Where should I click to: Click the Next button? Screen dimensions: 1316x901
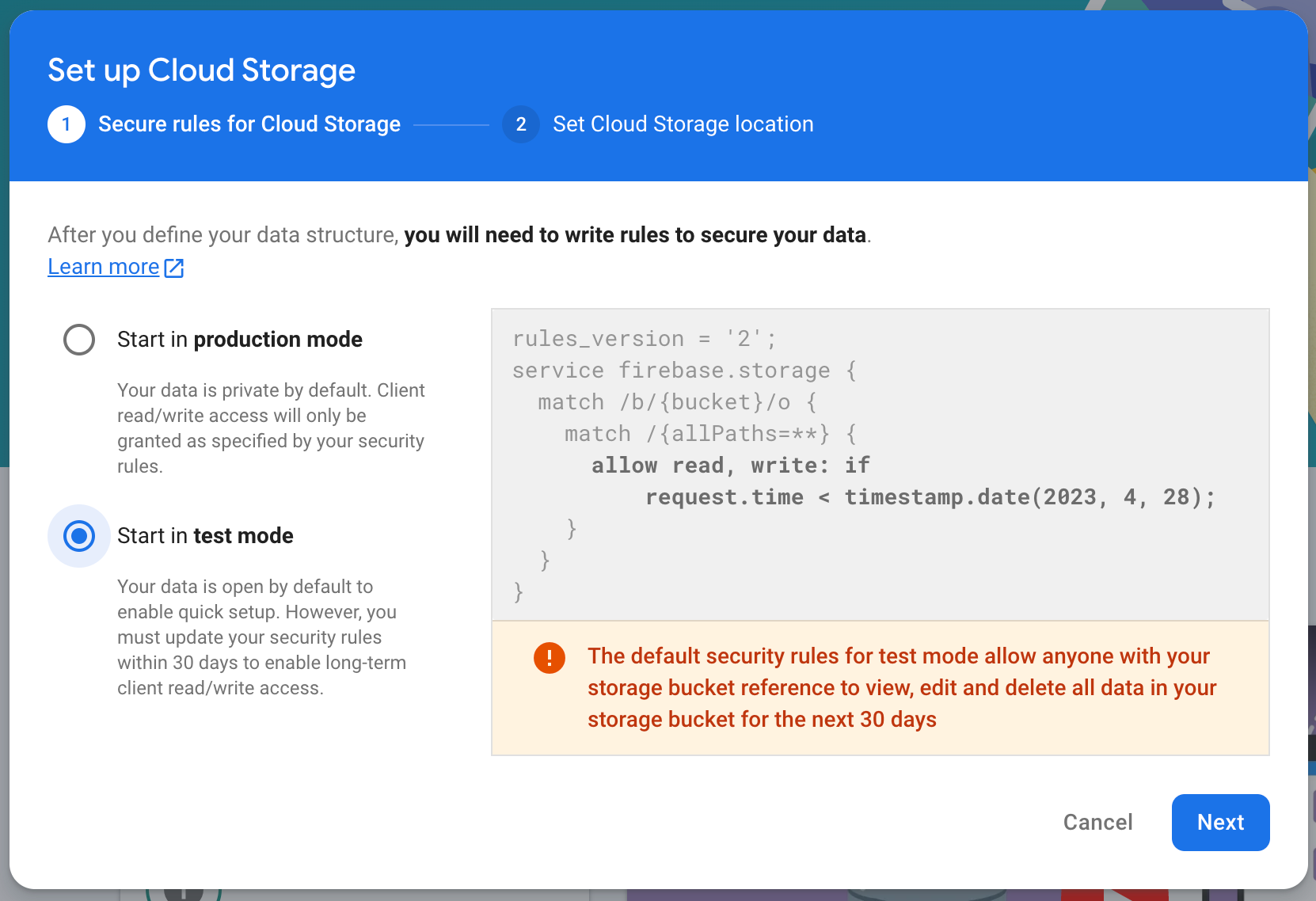coord(1220,823)
